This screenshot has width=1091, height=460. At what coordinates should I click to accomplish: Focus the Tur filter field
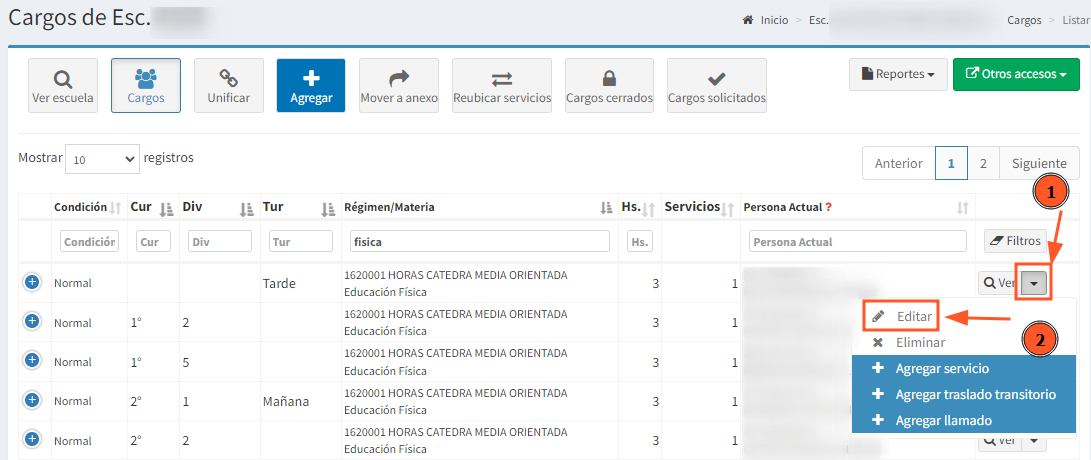tap(301, 241)
